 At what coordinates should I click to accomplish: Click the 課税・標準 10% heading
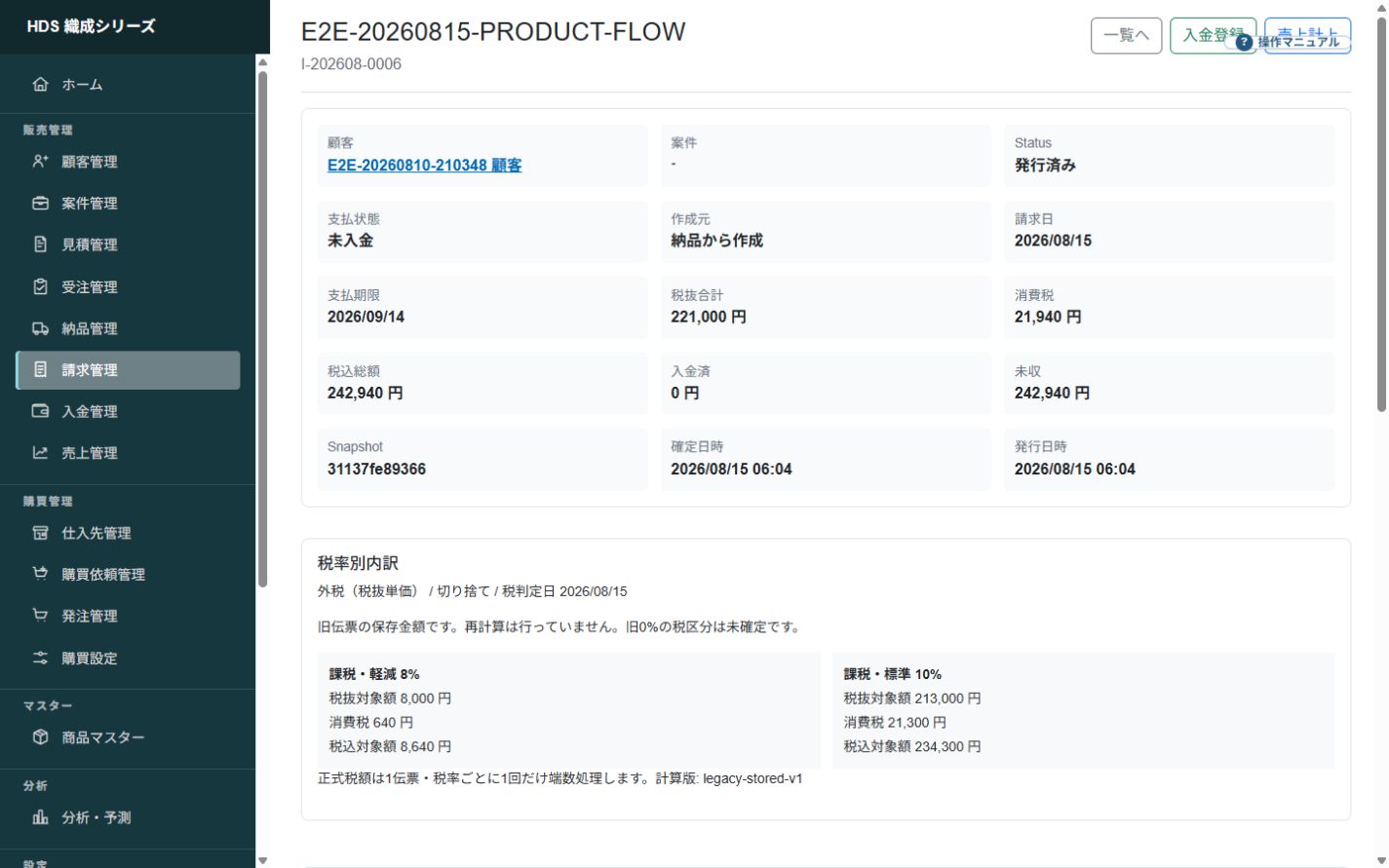(892, 674)
